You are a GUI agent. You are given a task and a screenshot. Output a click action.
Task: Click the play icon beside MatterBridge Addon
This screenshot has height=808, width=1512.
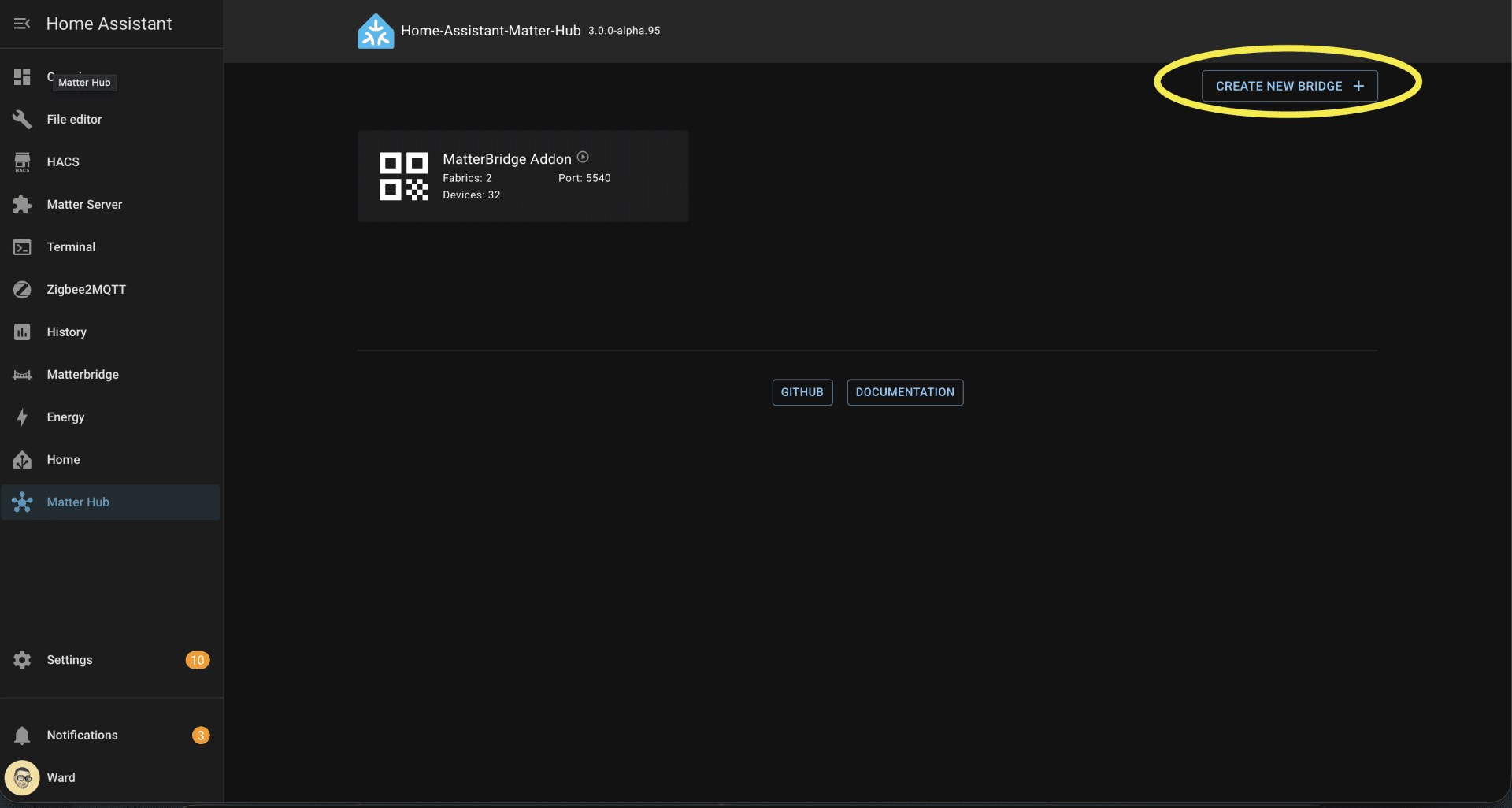click(x=583, y=157)
